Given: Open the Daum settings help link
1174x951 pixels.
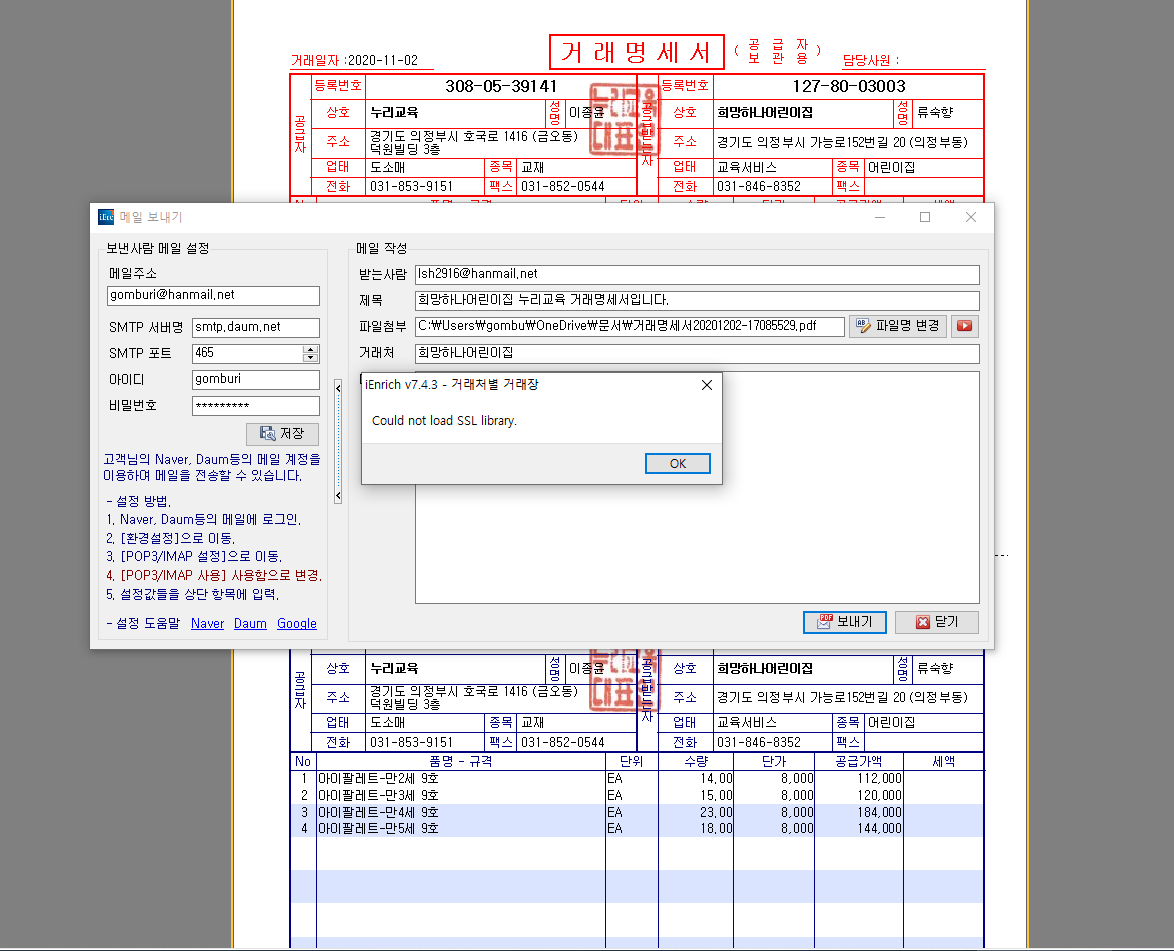Looking at the screenshot, I should coord(250,623).
